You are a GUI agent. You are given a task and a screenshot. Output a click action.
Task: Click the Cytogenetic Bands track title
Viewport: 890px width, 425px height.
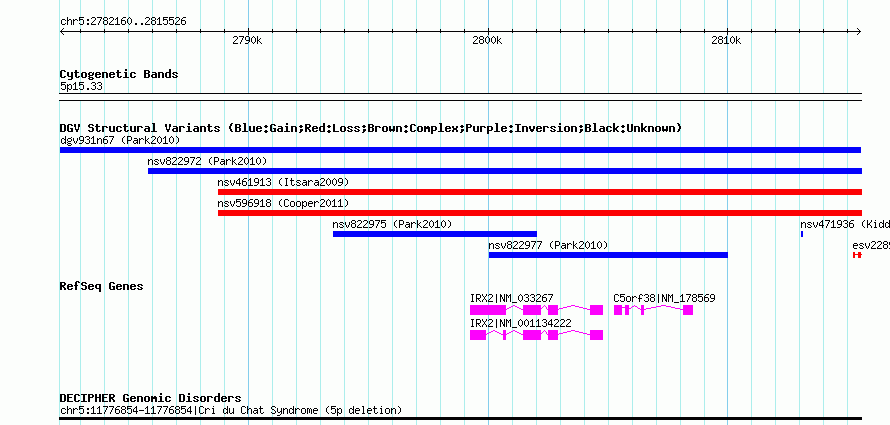pos(119,74)
